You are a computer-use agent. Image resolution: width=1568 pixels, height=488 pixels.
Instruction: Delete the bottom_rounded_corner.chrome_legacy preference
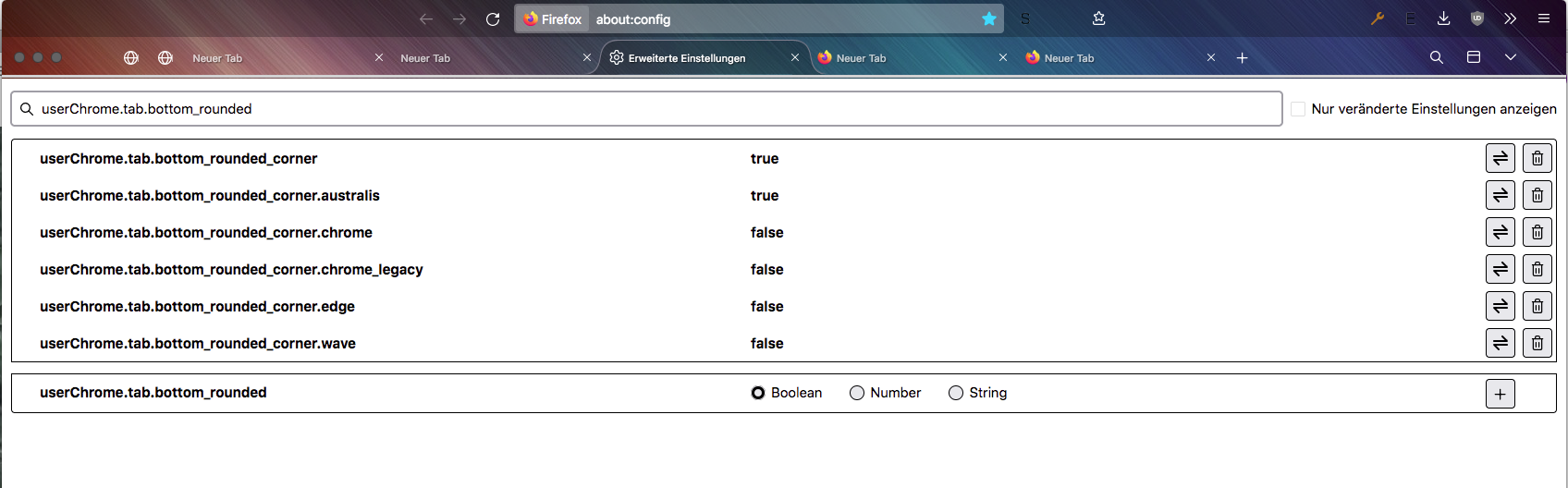[x=1537, y=269]
